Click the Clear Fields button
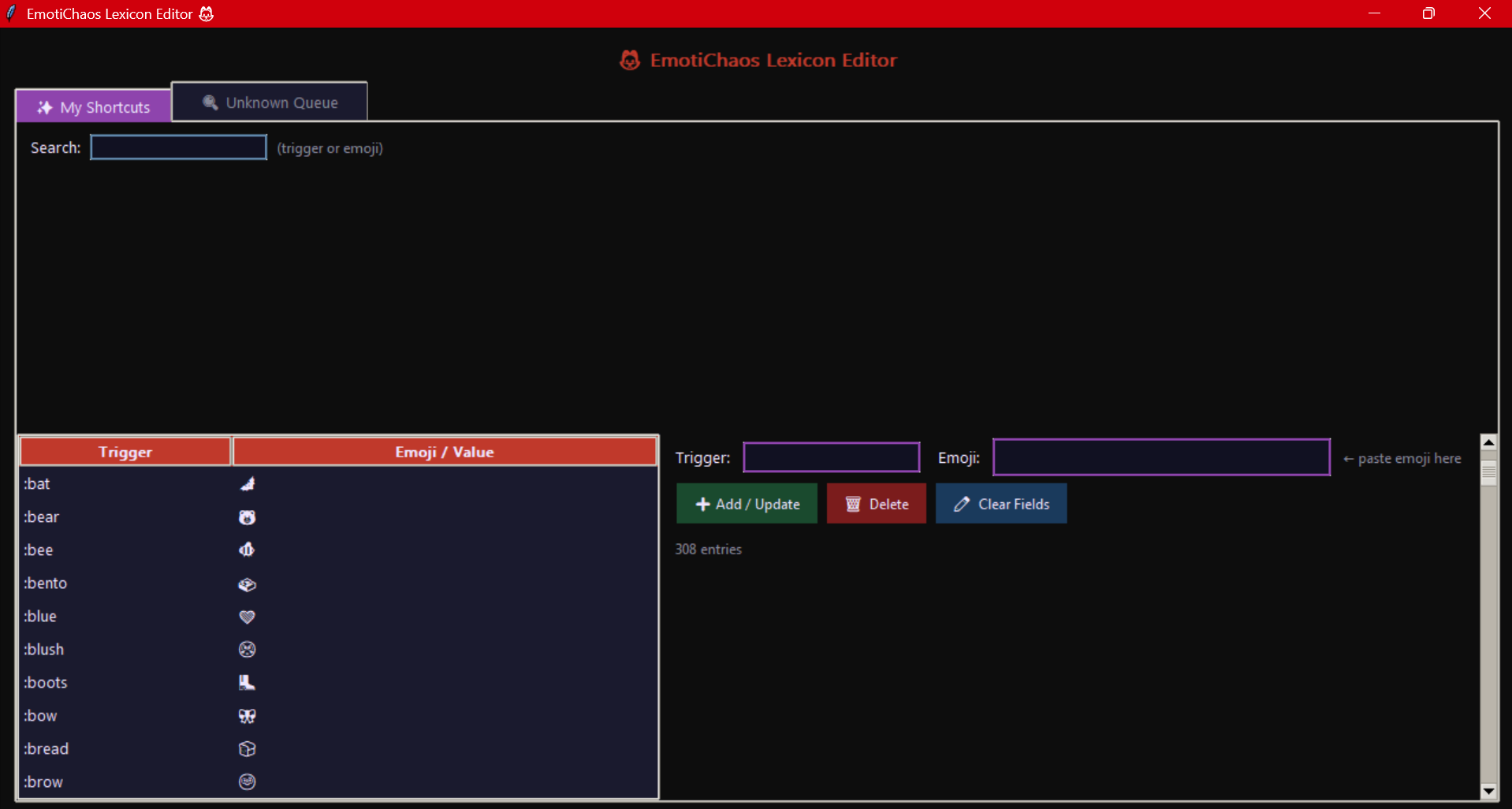 1001,504
